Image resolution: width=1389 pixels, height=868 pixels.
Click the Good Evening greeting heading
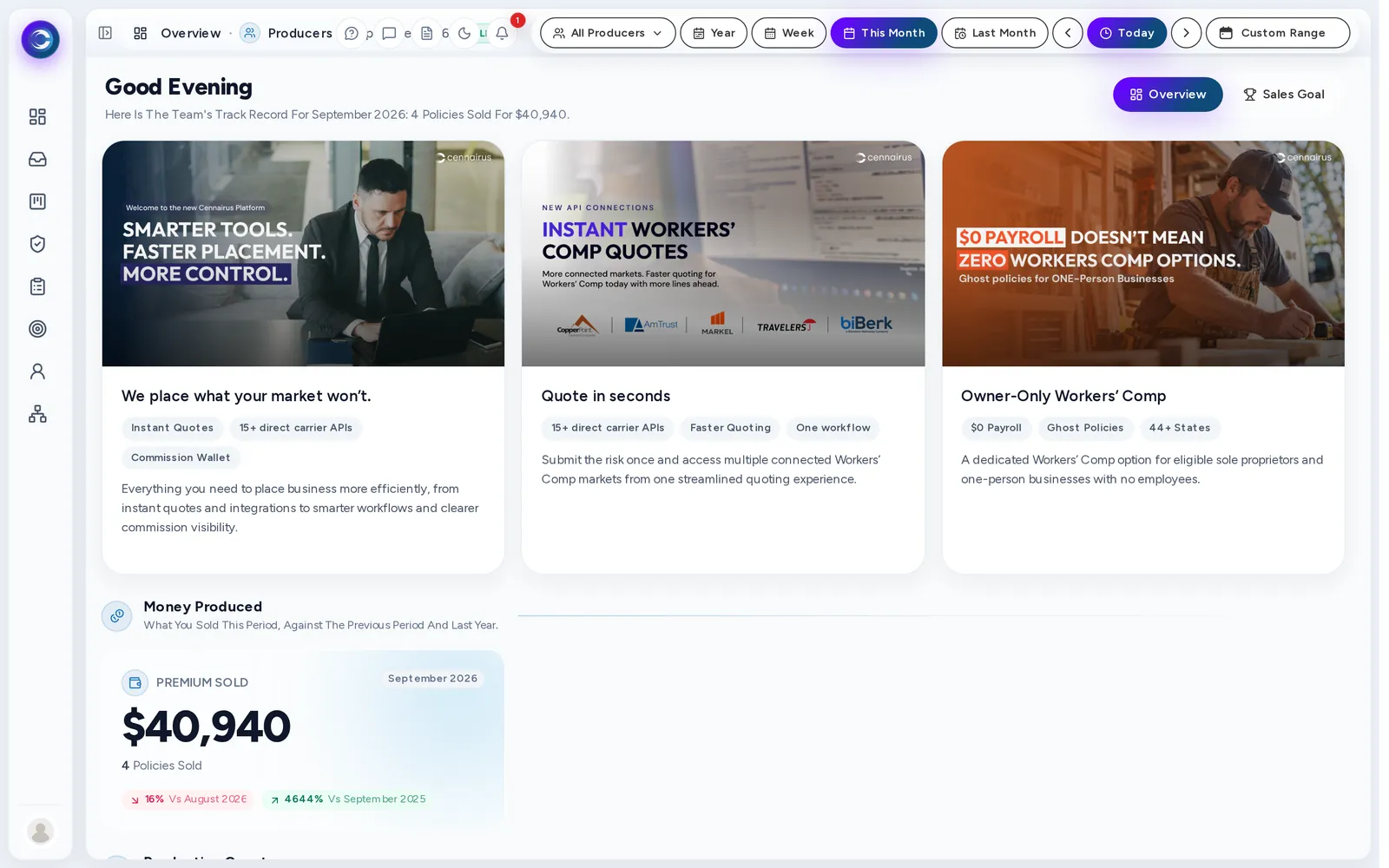pyautogui.click(x=179, y=87)
